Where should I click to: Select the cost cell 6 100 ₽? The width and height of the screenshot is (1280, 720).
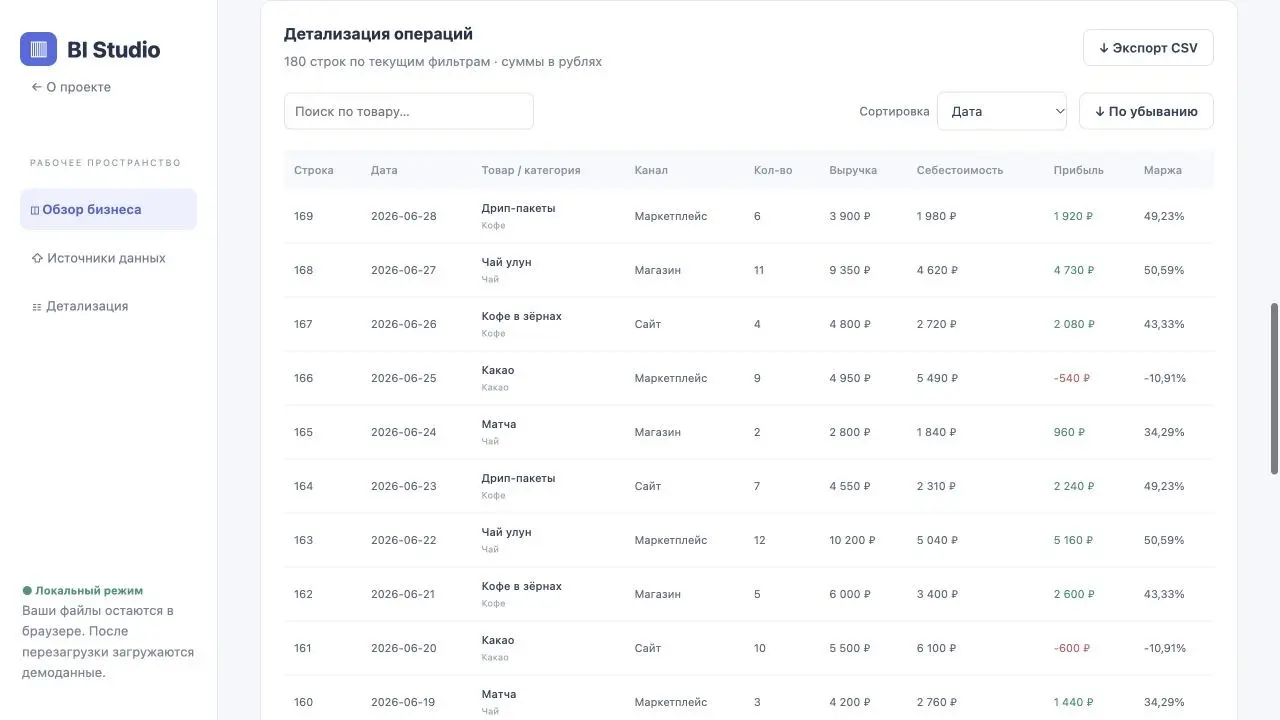click(937, 648)
